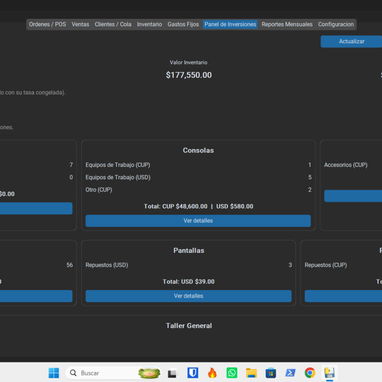Click the count 5 beside Equipos de Trabajo (USD)
The image size is (382, 382).
point(310,177)
